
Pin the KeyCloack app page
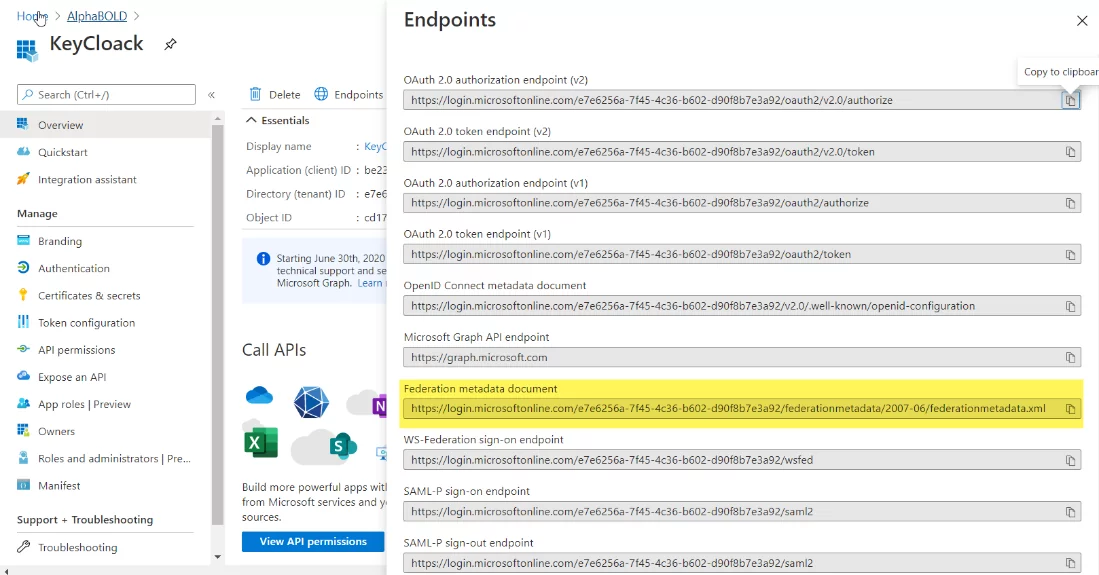click(x=170, y=44)
